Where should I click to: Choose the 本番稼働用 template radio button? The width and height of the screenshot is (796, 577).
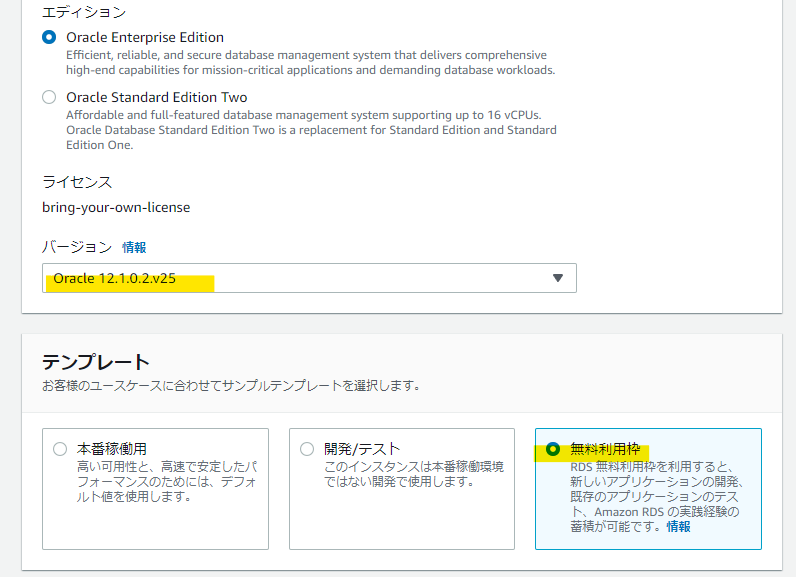click(x=60, y=450)
